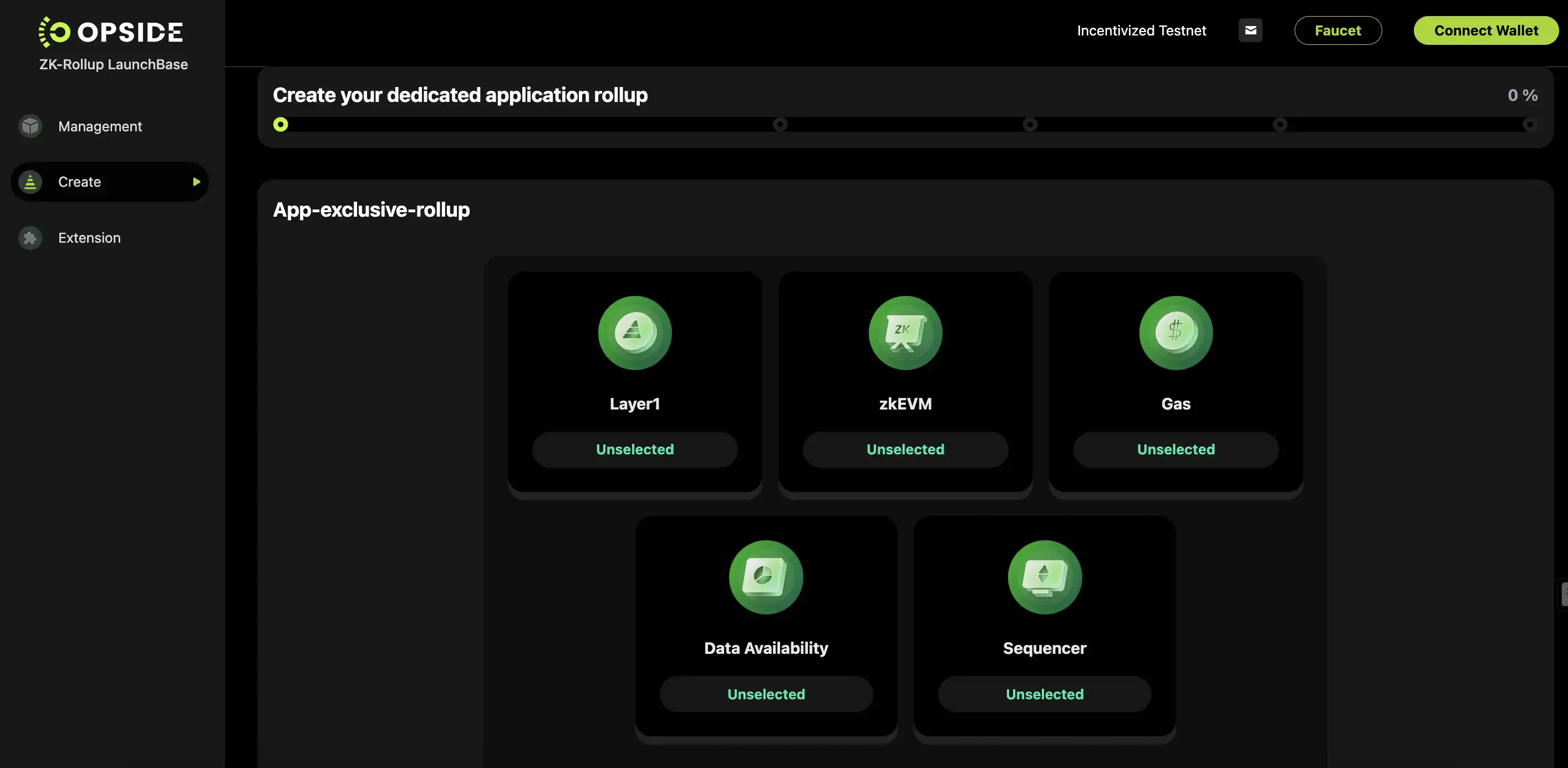Click the Gas dollar coin icon
The image size is (1568, 768).
(x=1175, y=333)
